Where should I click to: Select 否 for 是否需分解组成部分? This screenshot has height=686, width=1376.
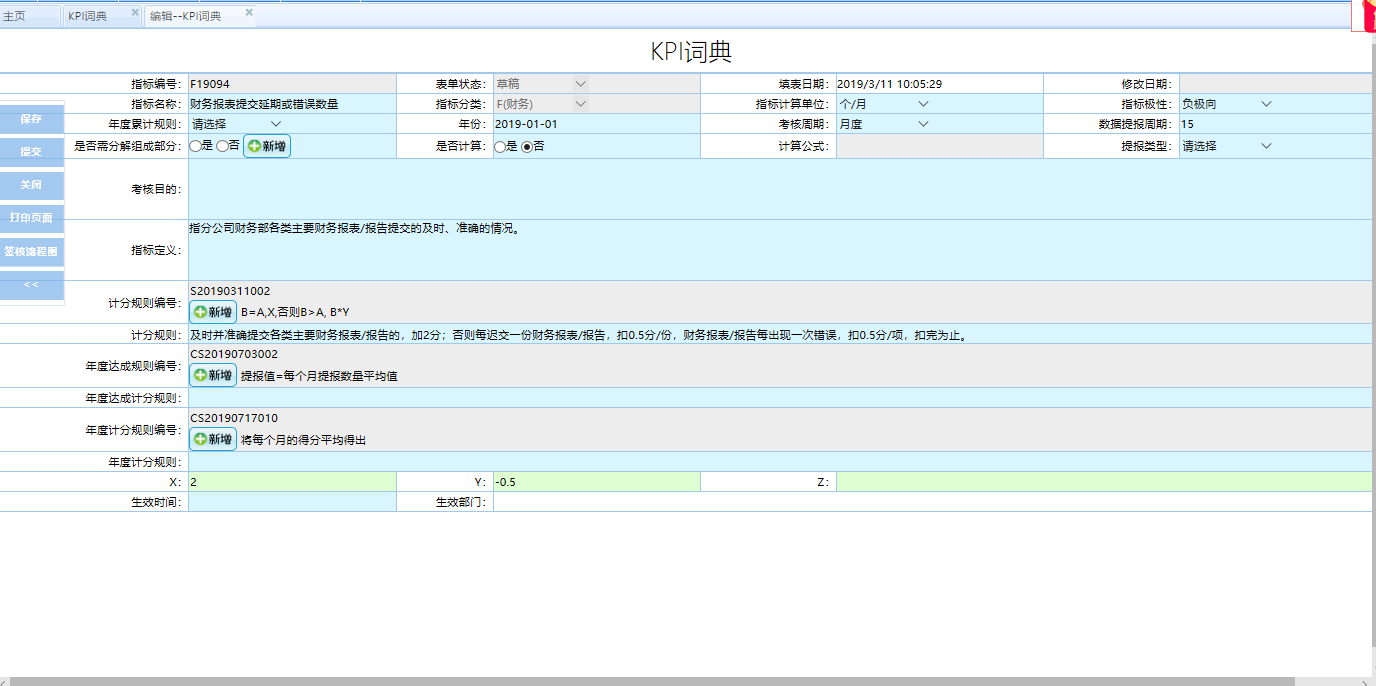tap(222, 146)
